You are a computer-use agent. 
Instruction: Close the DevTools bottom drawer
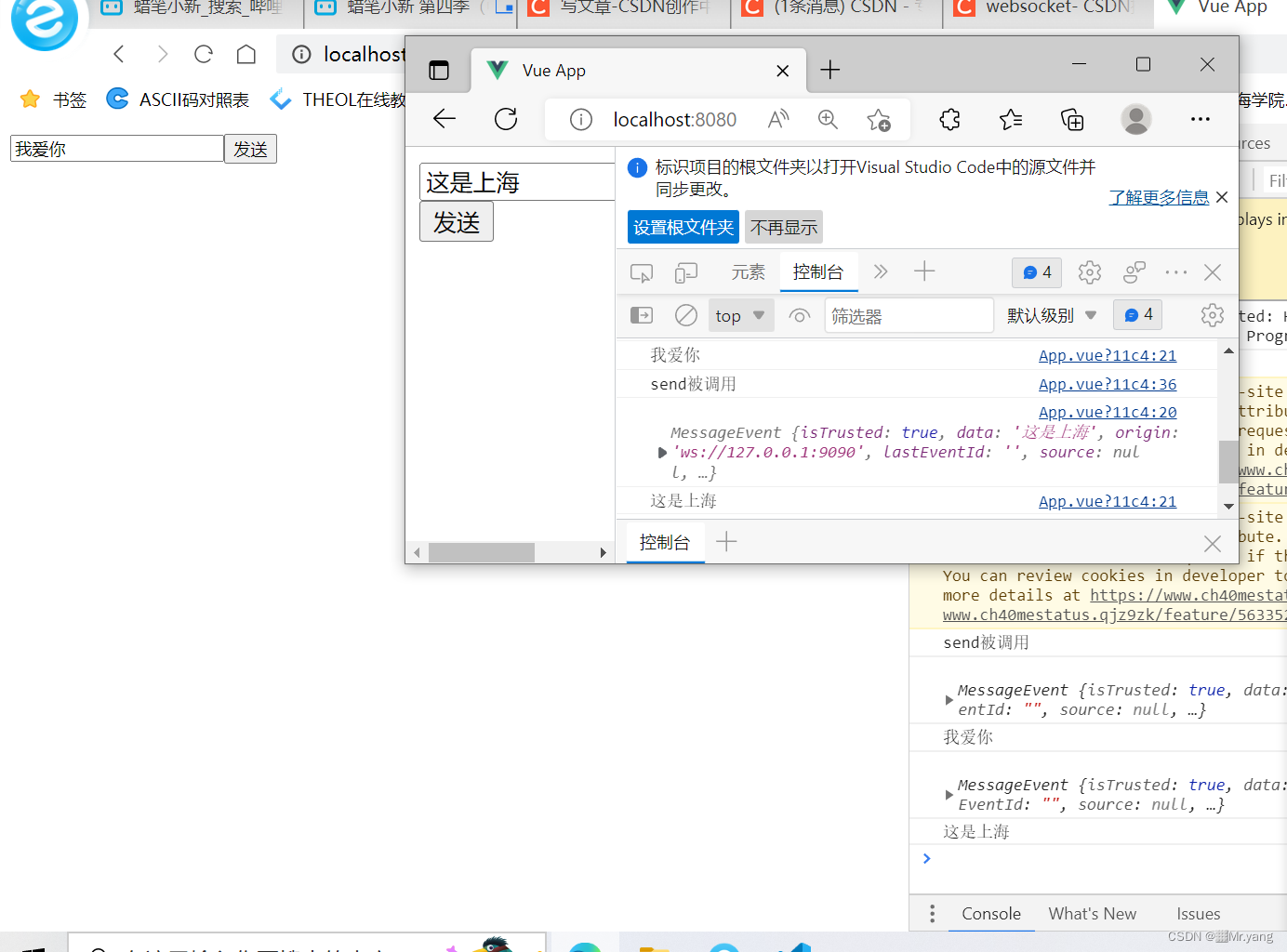click(1213, 544)
